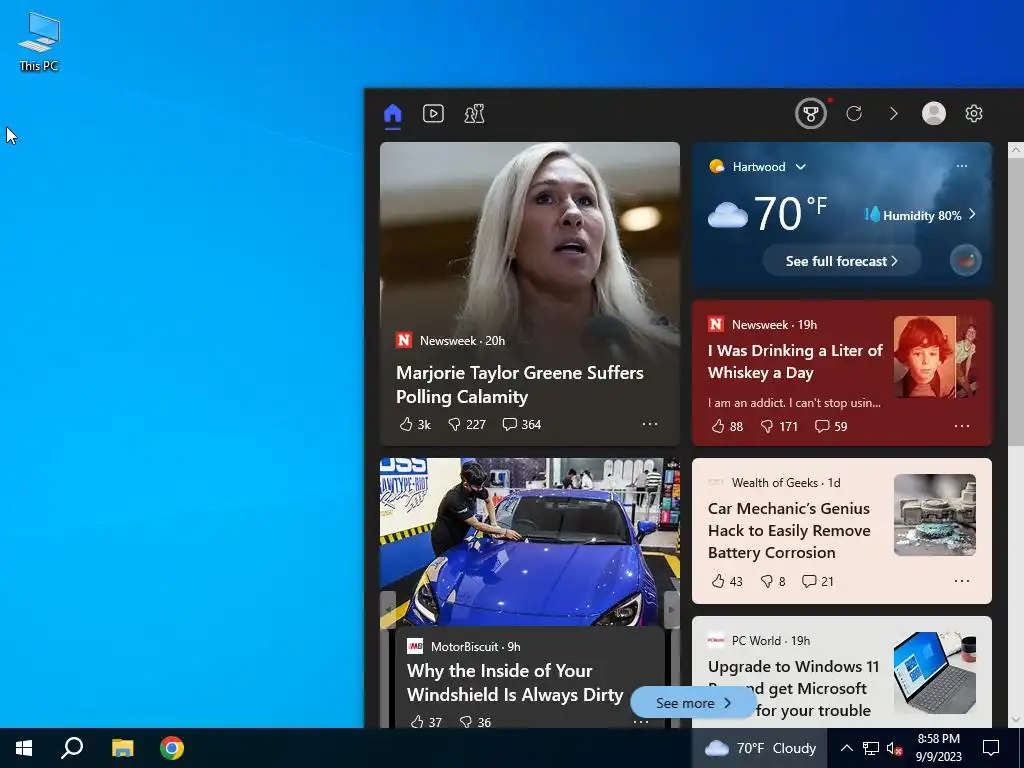
Task: Open more options on Battery Corrosion card
Action: point(962,581)
